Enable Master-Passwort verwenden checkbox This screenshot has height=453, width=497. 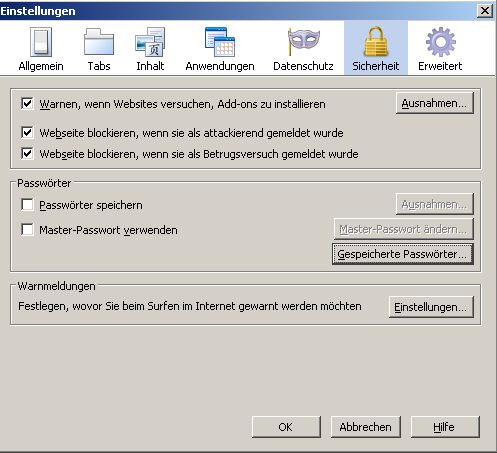pos(27,229)
